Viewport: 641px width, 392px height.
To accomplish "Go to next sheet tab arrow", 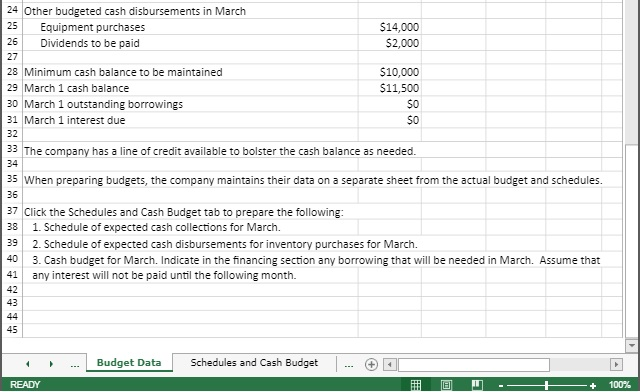I will pos(51,363).
